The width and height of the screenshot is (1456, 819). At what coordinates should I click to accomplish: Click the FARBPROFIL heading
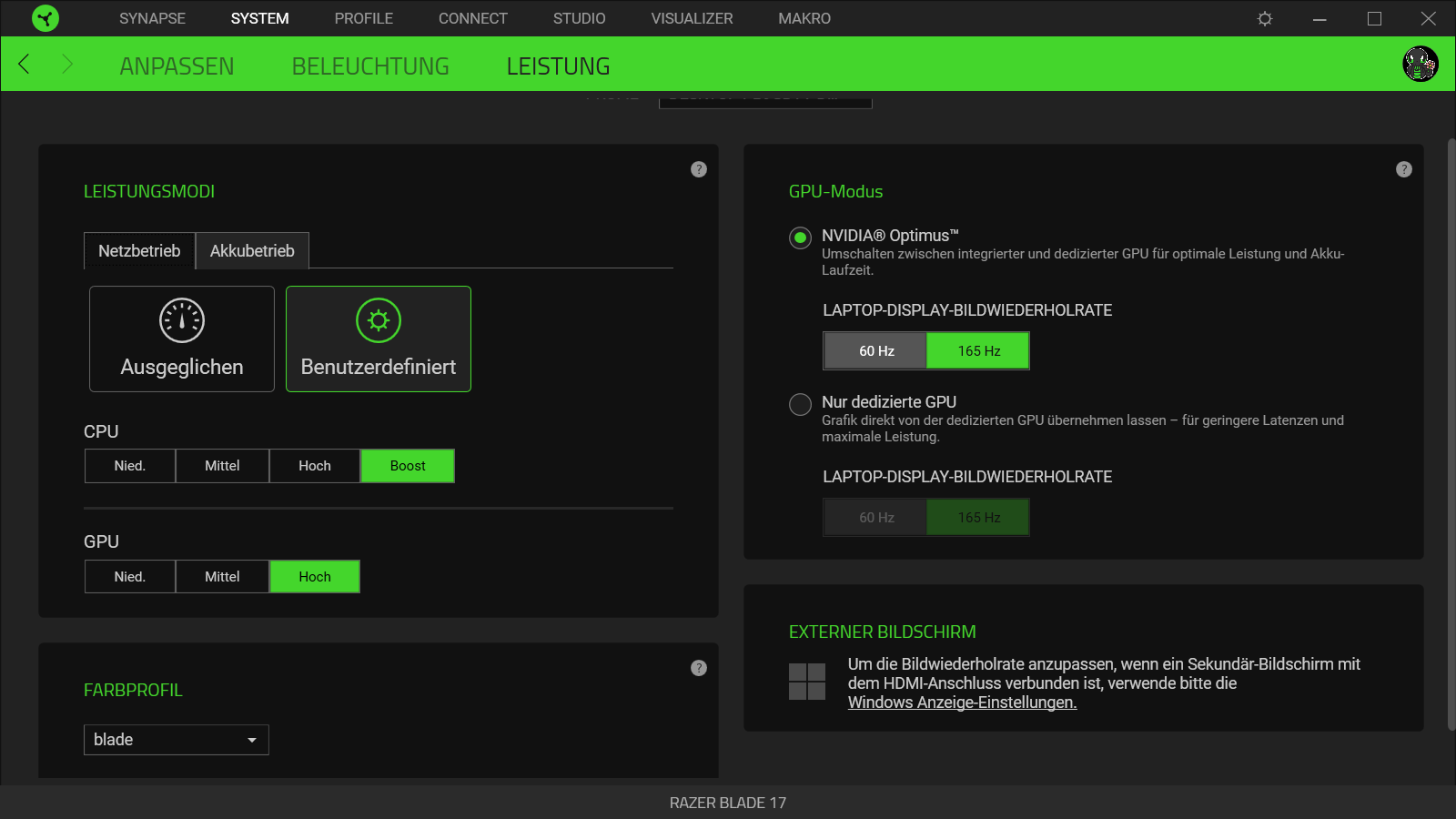(133, 691)
